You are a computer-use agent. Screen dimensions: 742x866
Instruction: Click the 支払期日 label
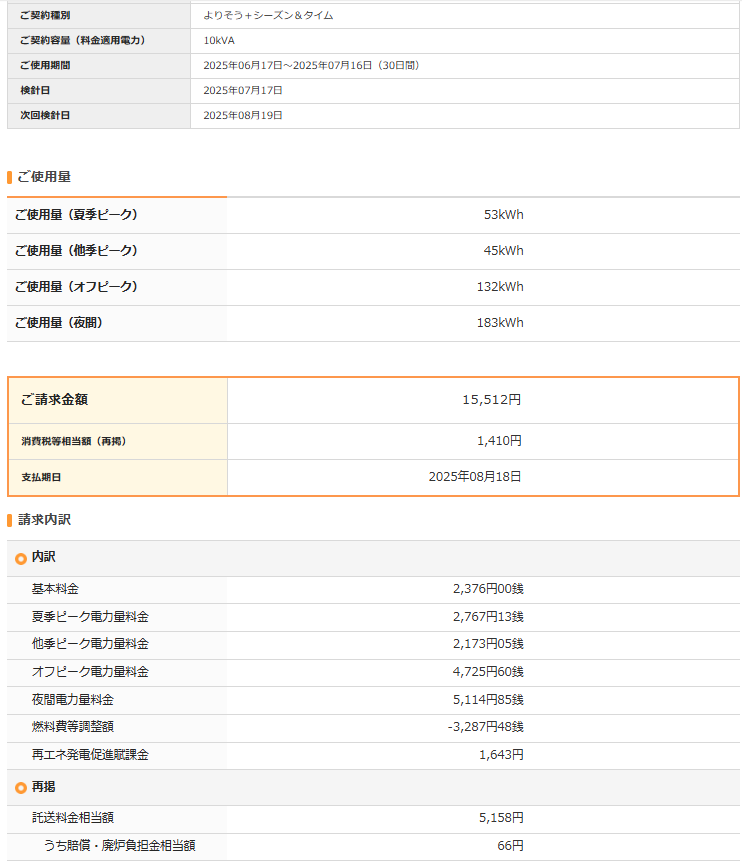point(41,477)
